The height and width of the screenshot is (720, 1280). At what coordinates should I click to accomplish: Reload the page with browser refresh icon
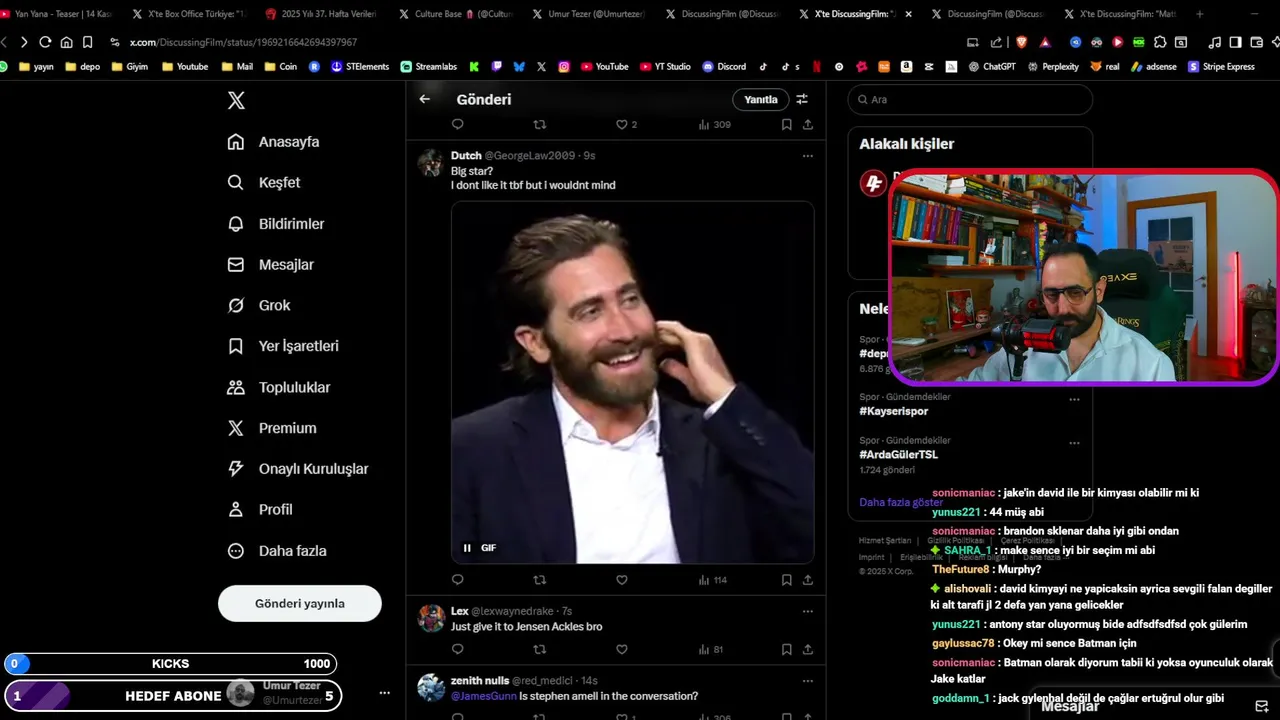coord(45,42)
